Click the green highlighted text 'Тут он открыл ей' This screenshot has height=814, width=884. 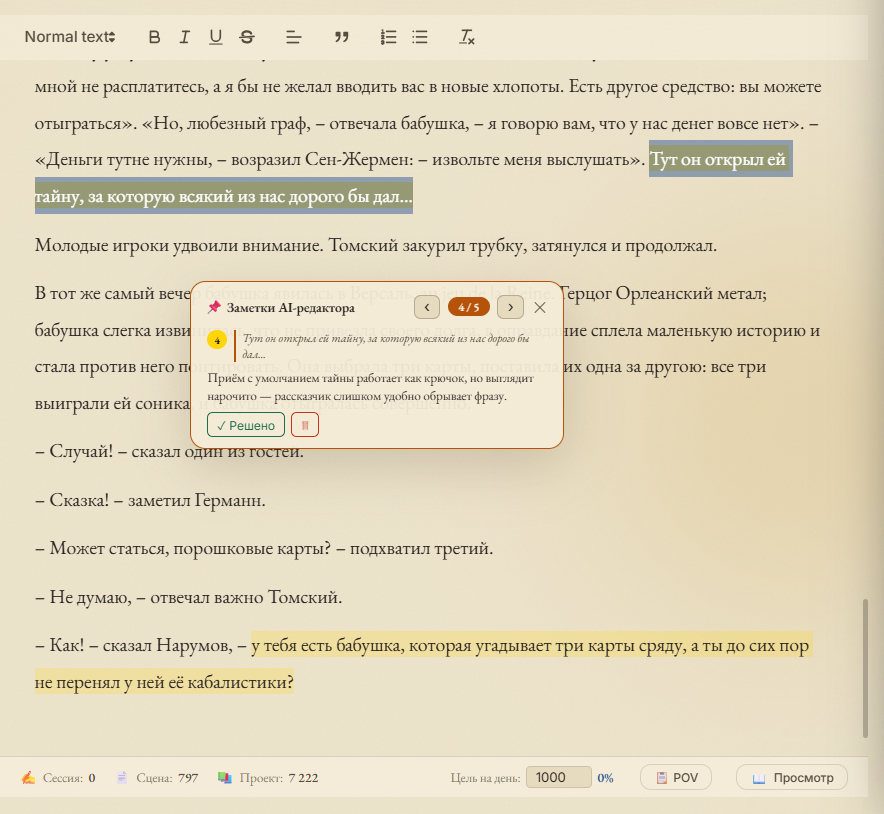(720, 160)
